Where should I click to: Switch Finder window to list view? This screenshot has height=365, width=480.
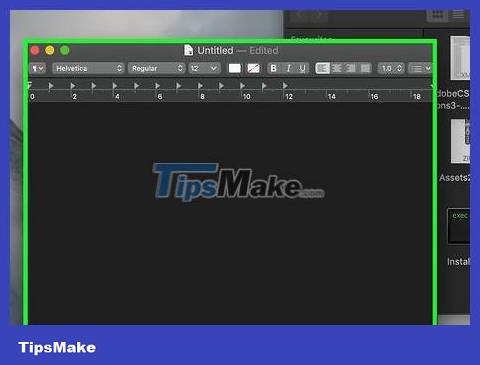click(x=458, y=15)
